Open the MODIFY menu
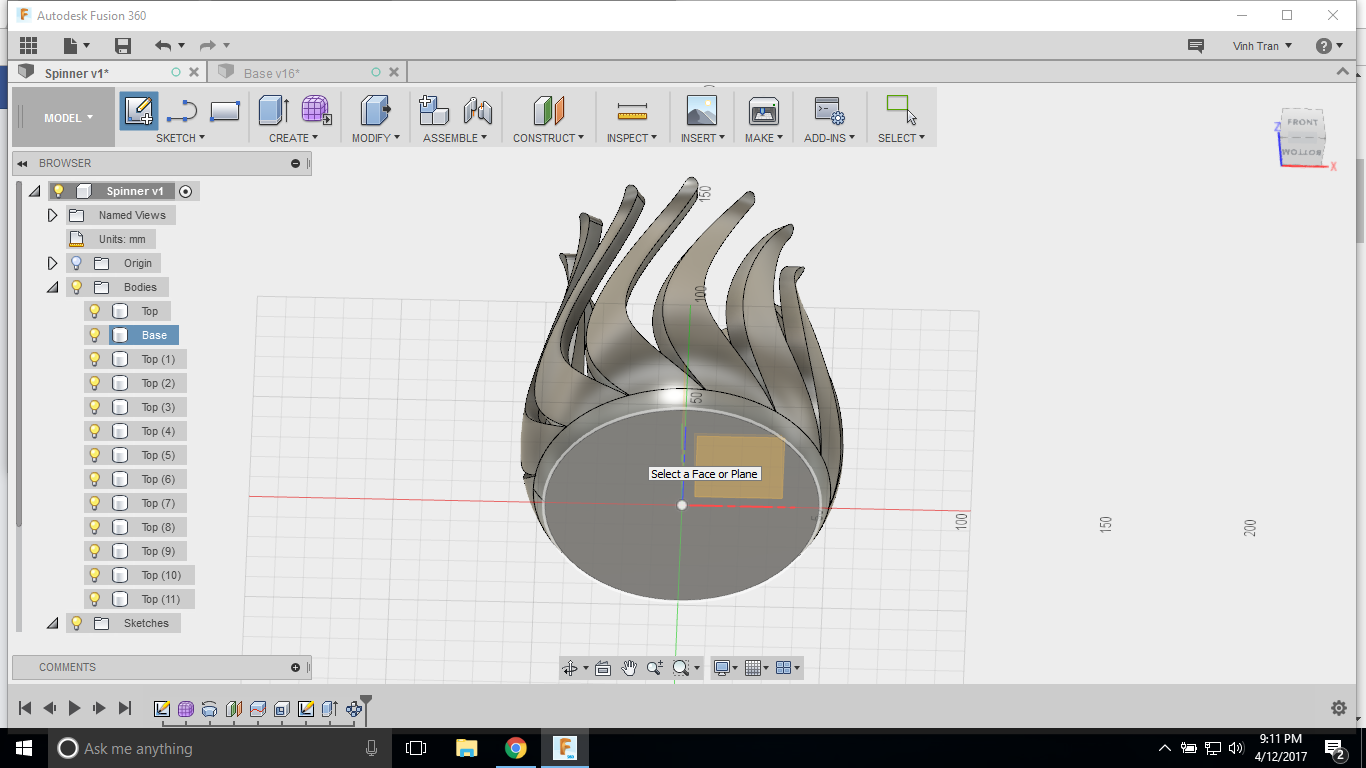 pos(376,138)
